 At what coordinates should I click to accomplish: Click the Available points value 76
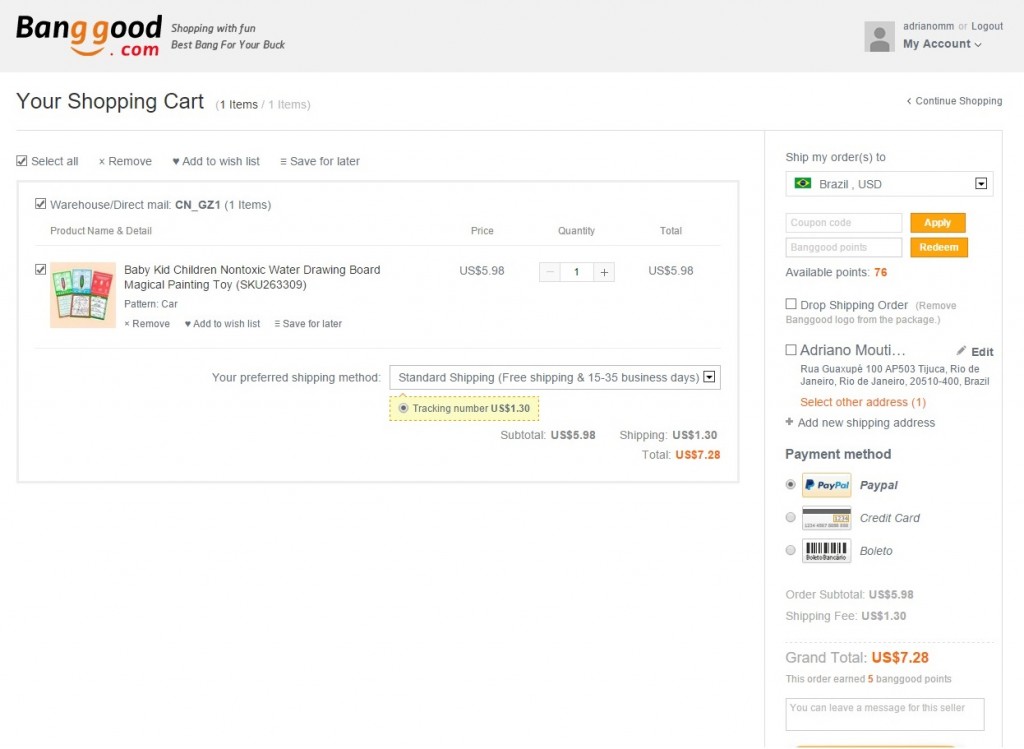coord(880,272)
